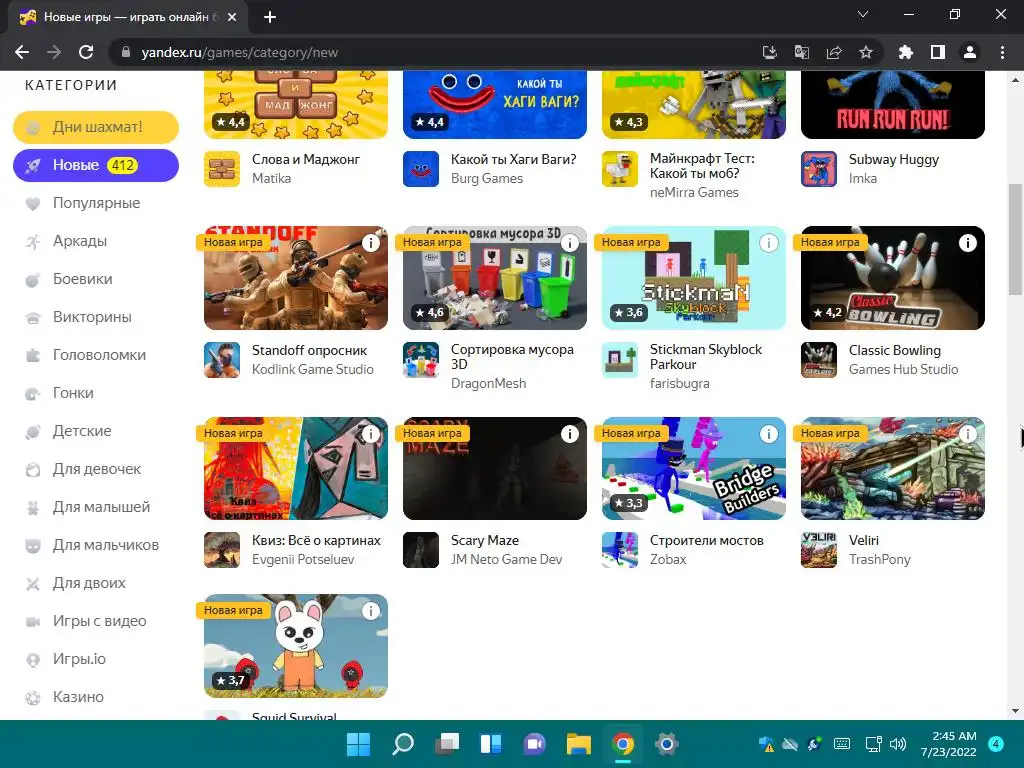Select Новые category
This screenshot has width=1024, height=768.
96,165
